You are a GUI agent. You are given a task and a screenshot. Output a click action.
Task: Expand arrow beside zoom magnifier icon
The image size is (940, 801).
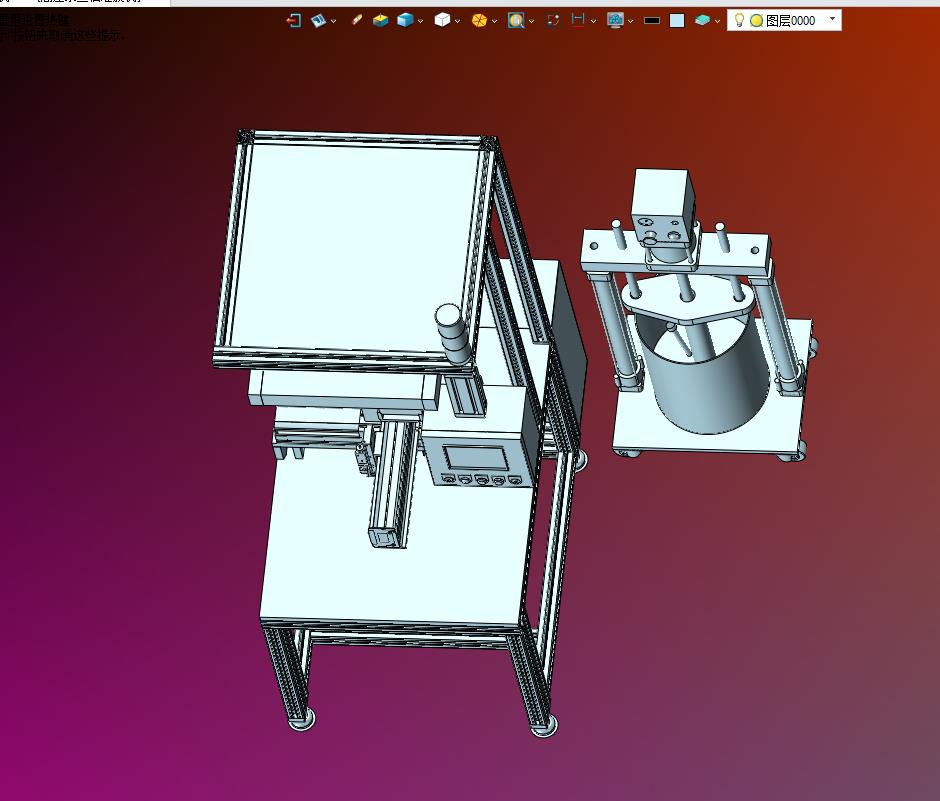pyautogui.click(x=531, y=22)
